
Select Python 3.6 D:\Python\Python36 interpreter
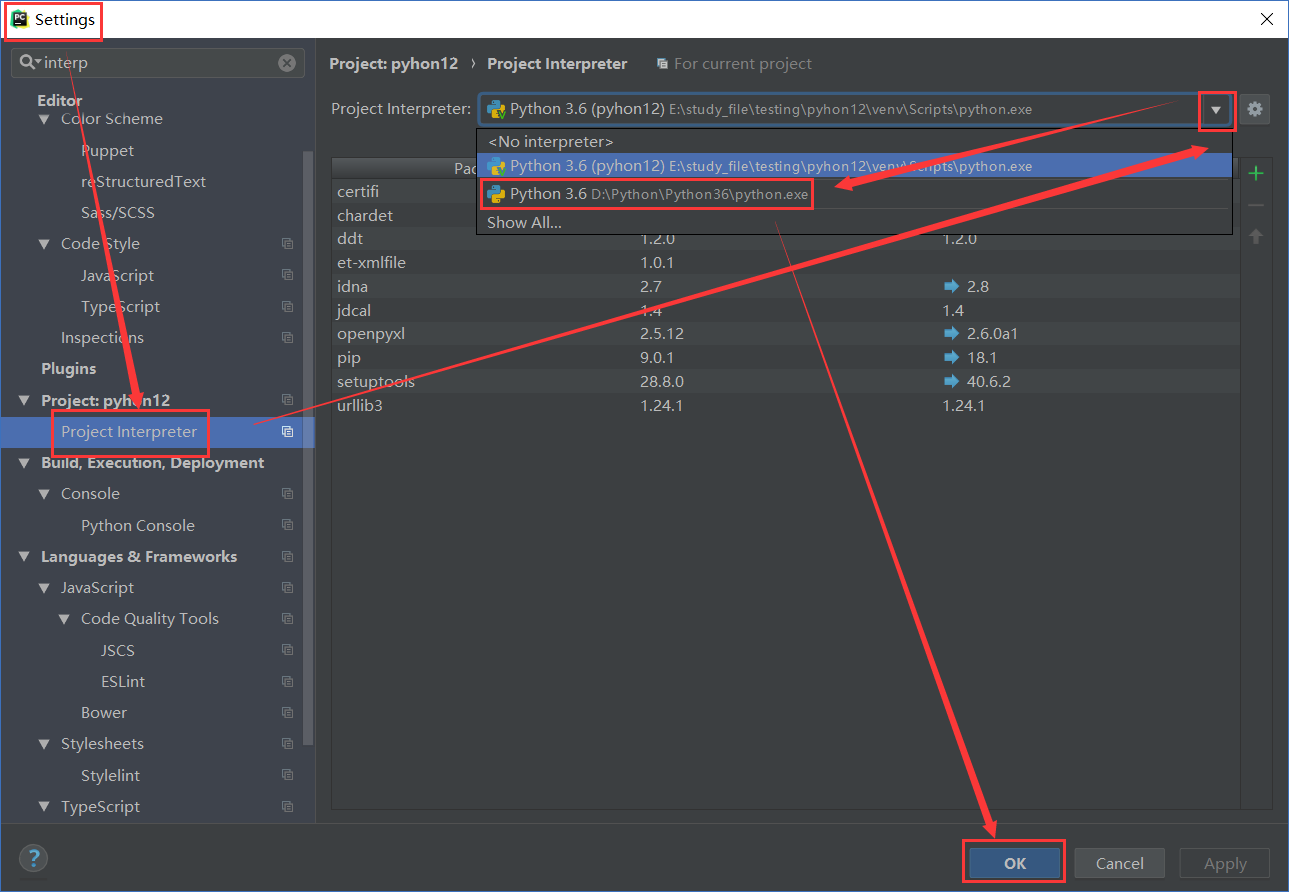coord(647,194)
